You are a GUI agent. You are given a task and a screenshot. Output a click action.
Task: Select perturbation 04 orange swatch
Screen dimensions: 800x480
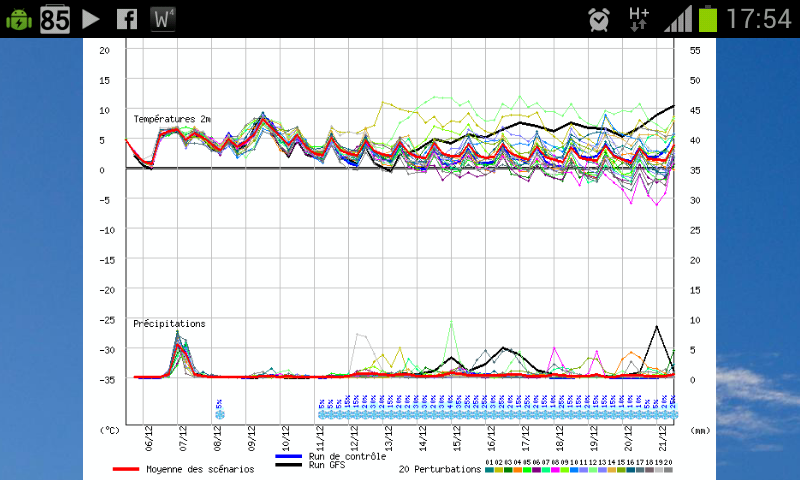click(517, 470)
